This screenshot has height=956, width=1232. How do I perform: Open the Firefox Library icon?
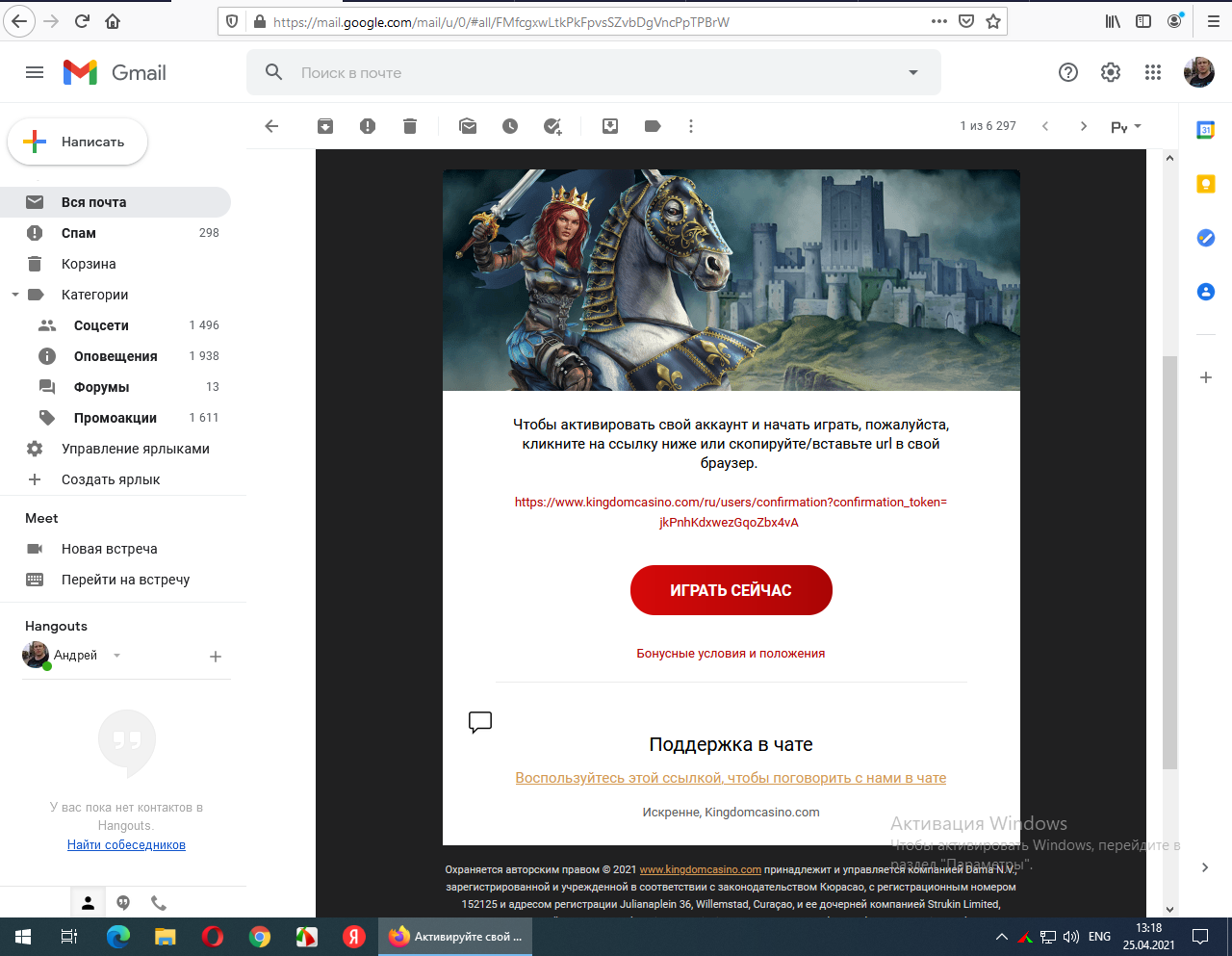coord(1113,21)
